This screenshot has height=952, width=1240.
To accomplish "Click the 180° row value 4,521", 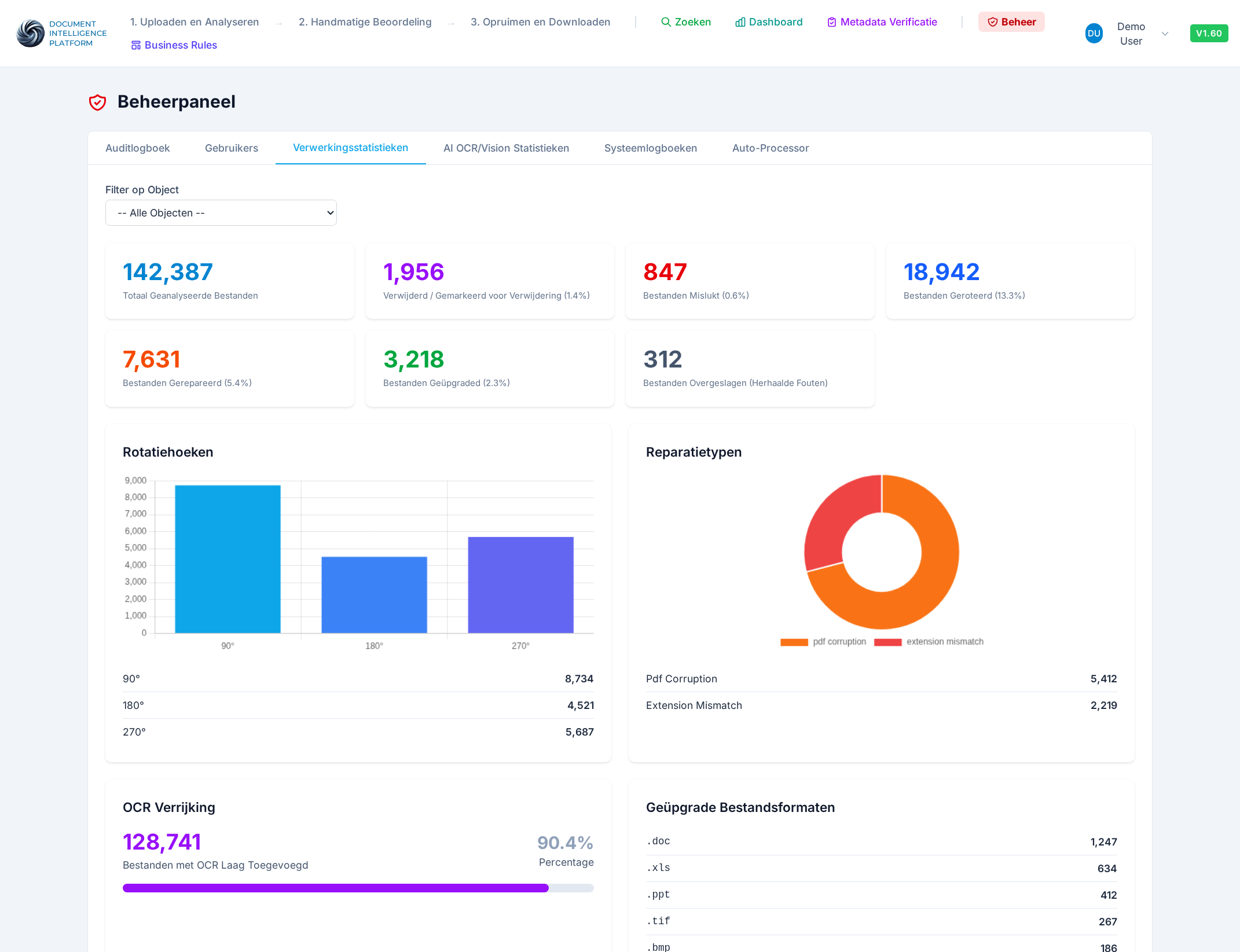I will coord(581,705).
